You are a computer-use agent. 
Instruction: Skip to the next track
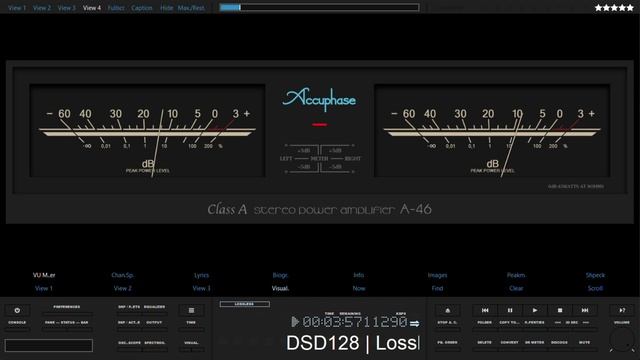(584, 310)
